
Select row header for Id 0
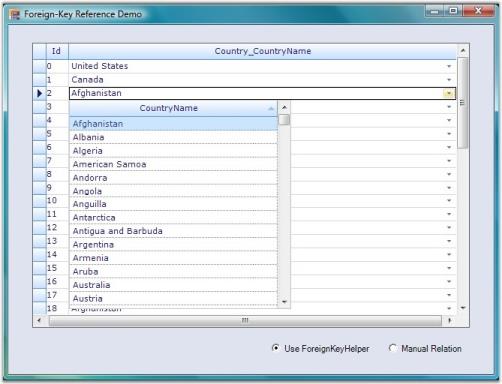click(x=39, y=66)
